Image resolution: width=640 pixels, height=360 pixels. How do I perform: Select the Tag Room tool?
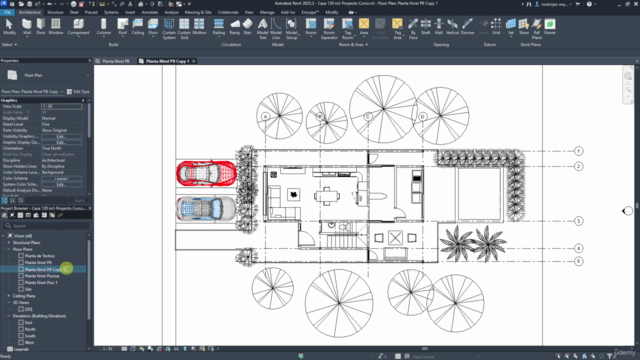pos(347,29)
